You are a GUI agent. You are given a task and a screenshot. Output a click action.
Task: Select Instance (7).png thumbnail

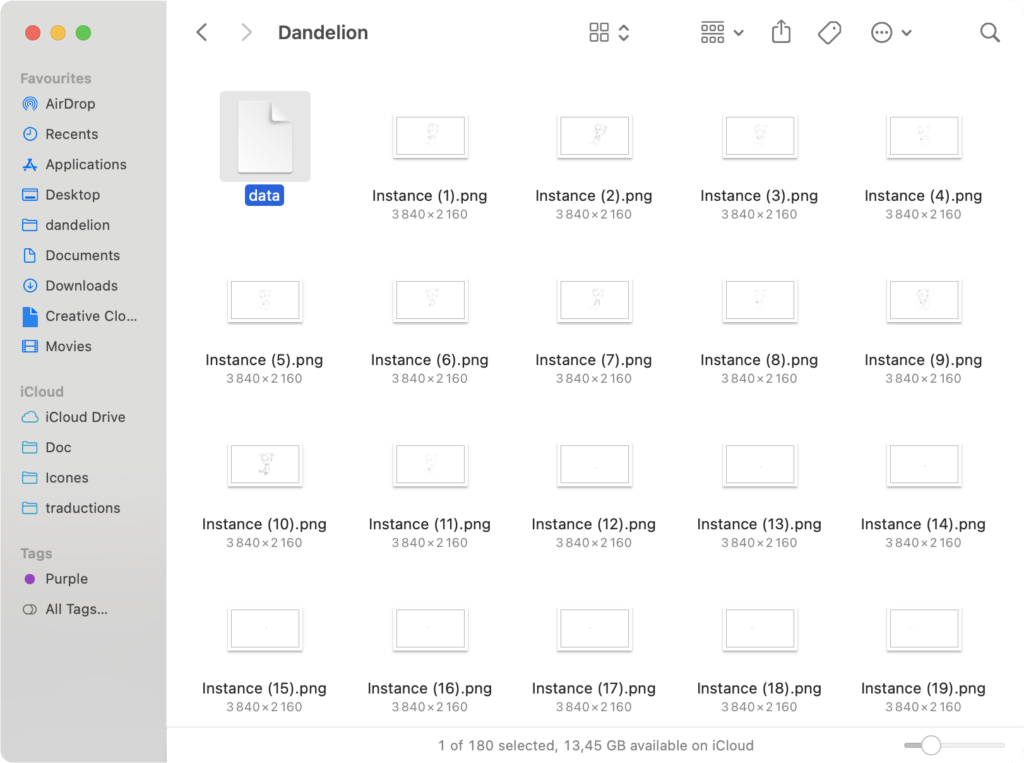click(x=594, y=300)
